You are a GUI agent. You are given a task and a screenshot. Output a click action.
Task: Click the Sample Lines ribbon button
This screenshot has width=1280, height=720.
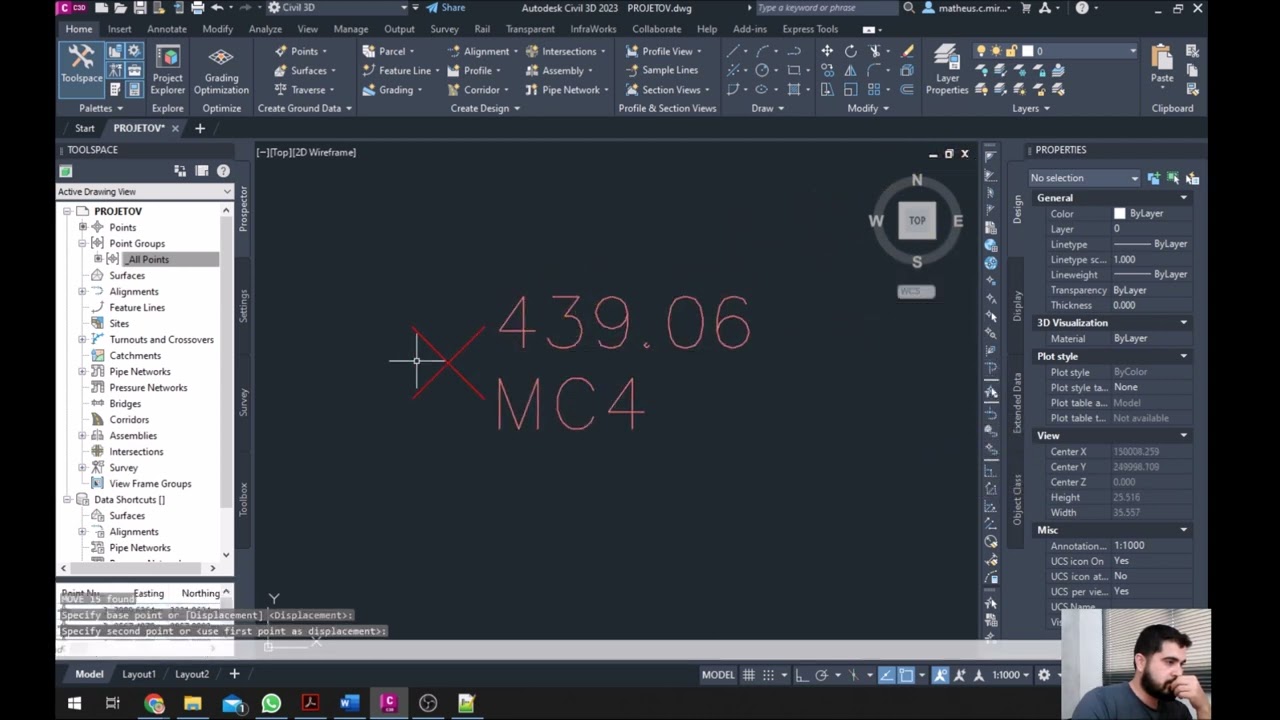pyautogui.click(x=661, y=71)
